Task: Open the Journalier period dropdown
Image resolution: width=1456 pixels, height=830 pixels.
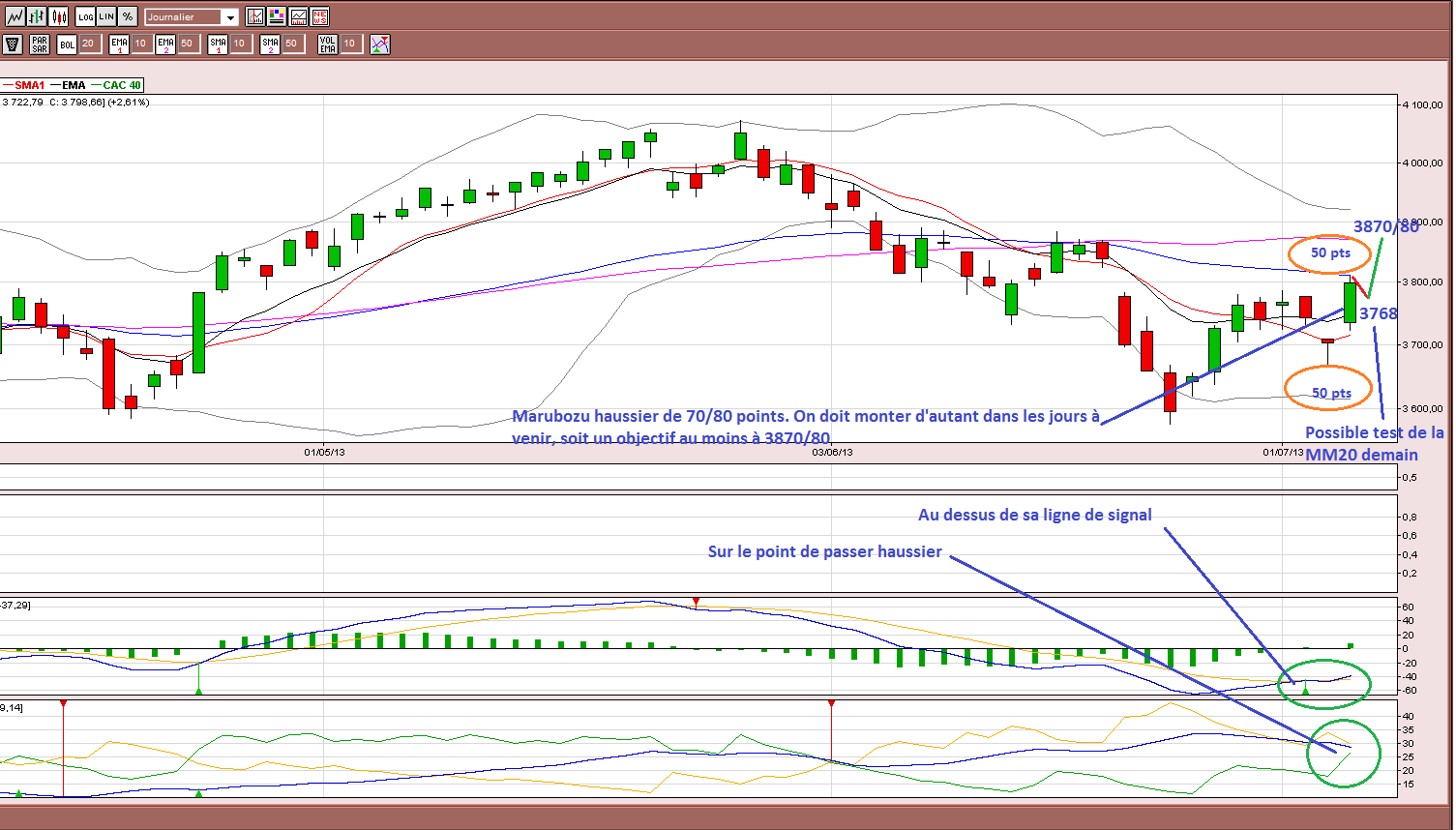Action: [x=192, y=17]
